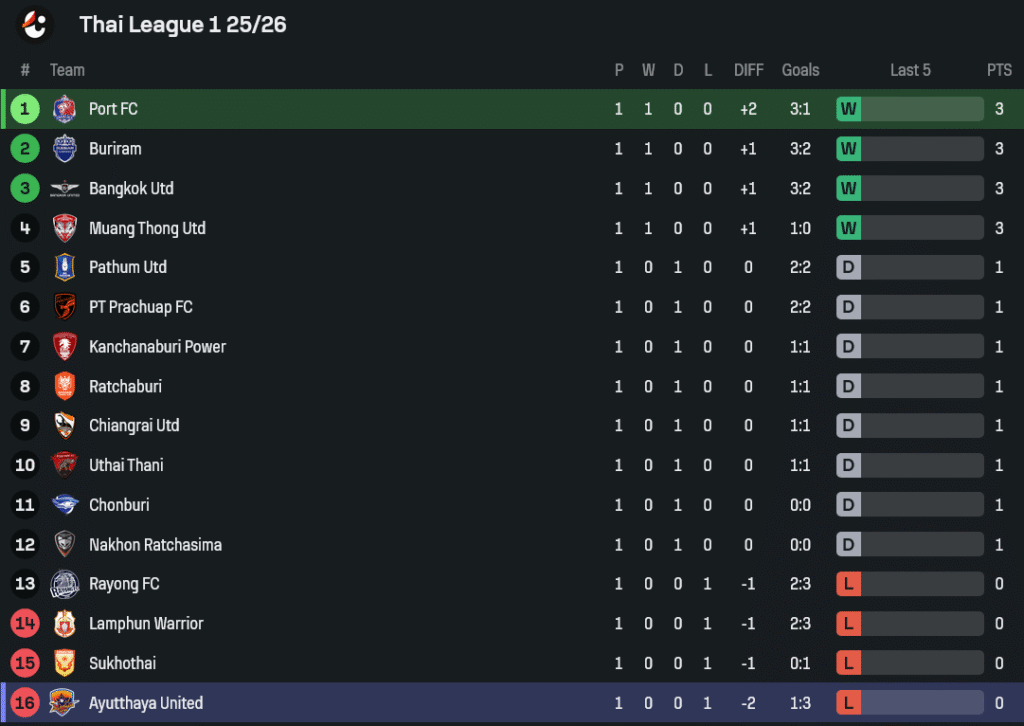
Task: Click the Thai League 1 25/26 title
Action: tap(183, 25)
